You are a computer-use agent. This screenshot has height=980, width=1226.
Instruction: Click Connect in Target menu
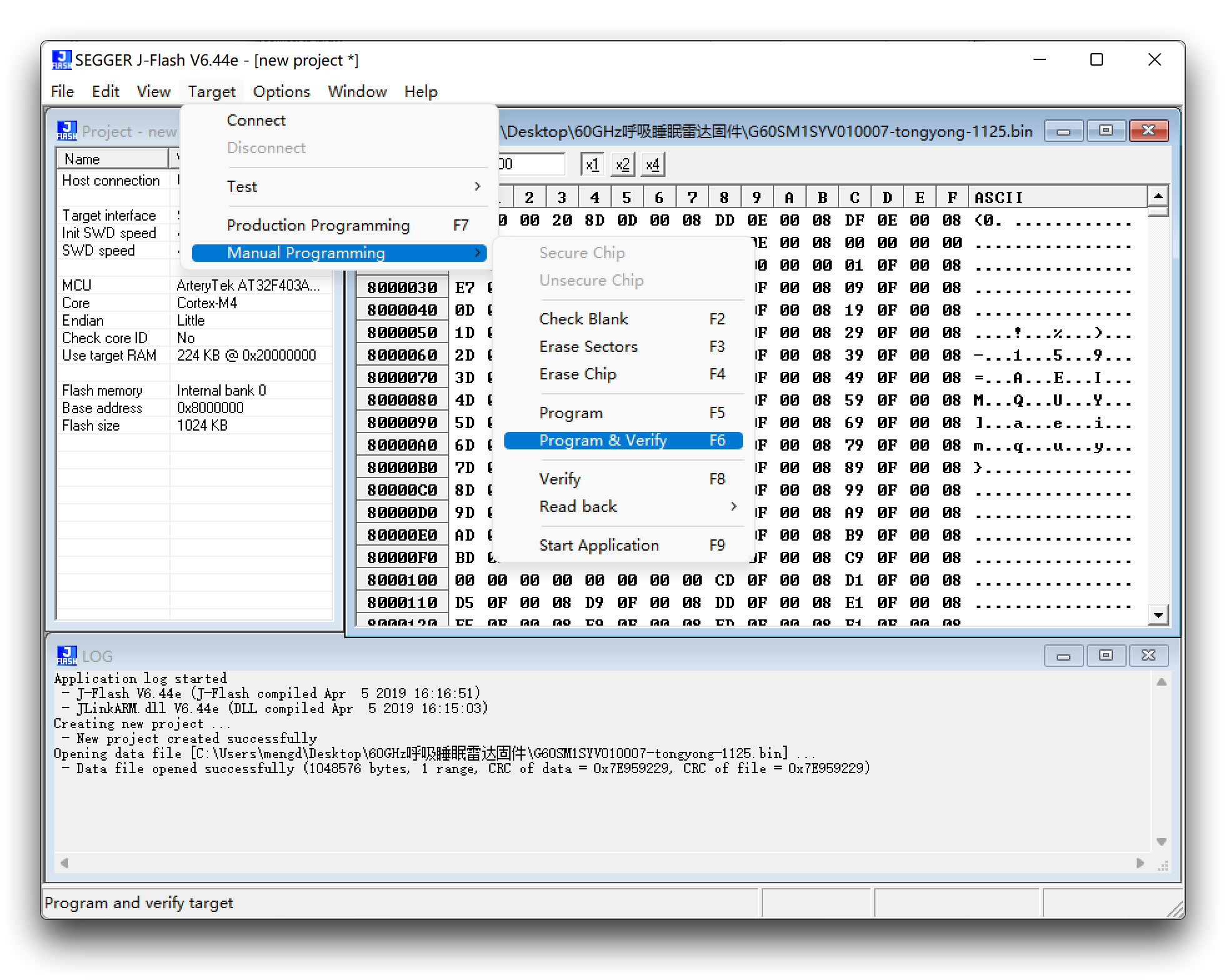[256, 120]
